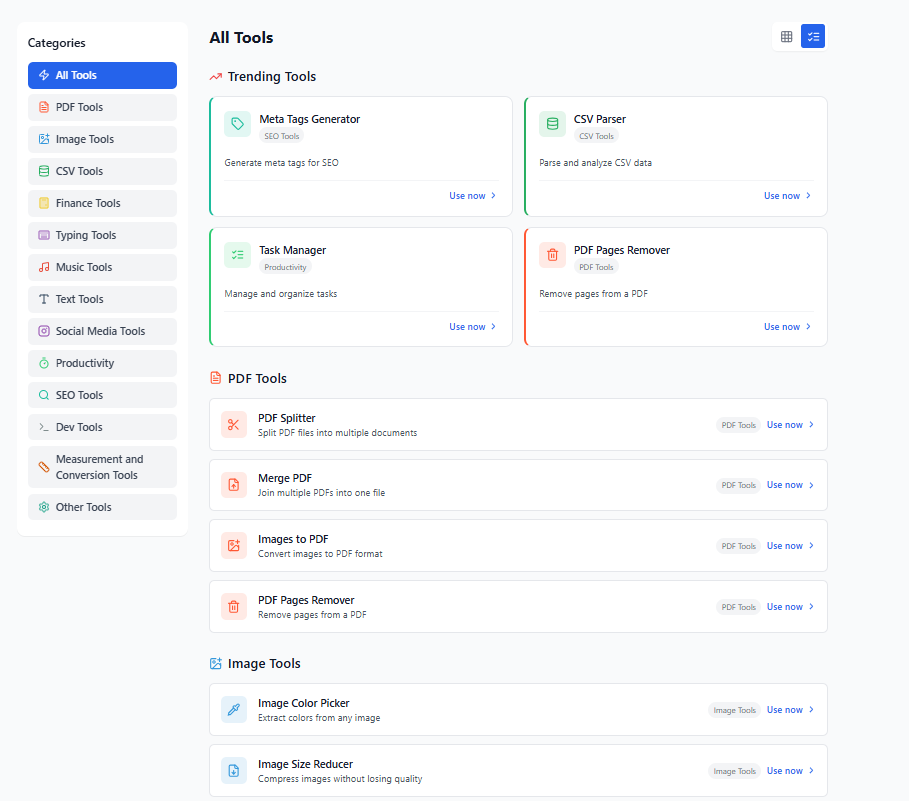Select the All Tools category
This screenshot has width=909, height=801.
click(103, 75)
